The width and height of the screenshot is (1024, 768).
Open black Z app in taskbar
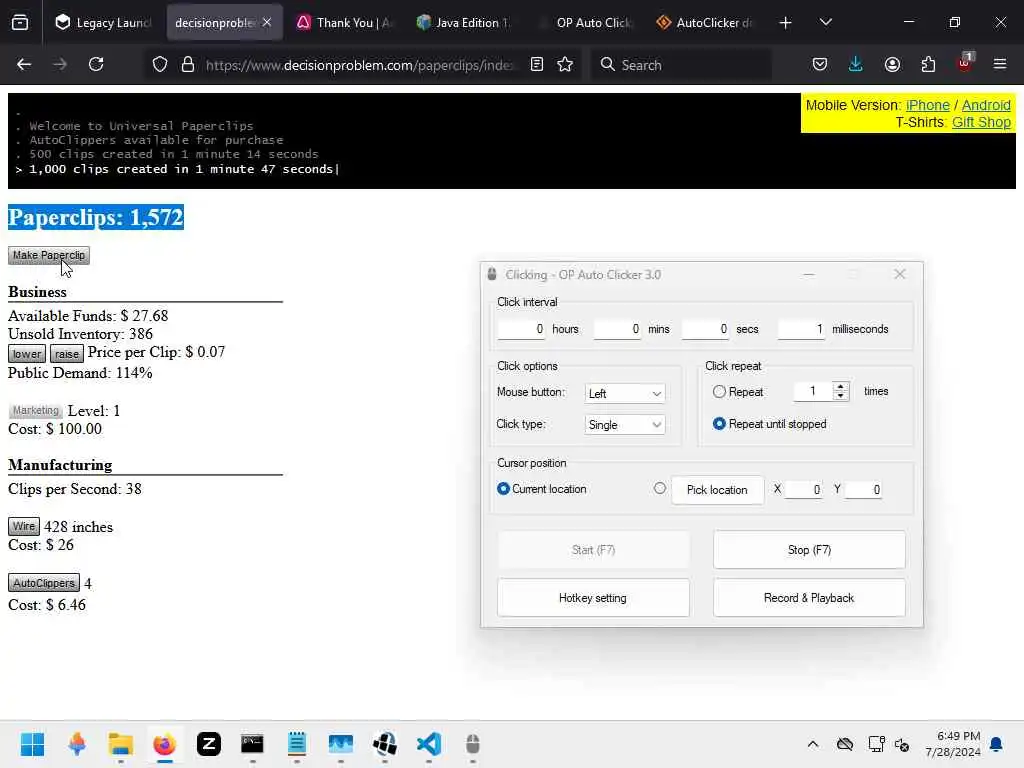tap(209, 744)
